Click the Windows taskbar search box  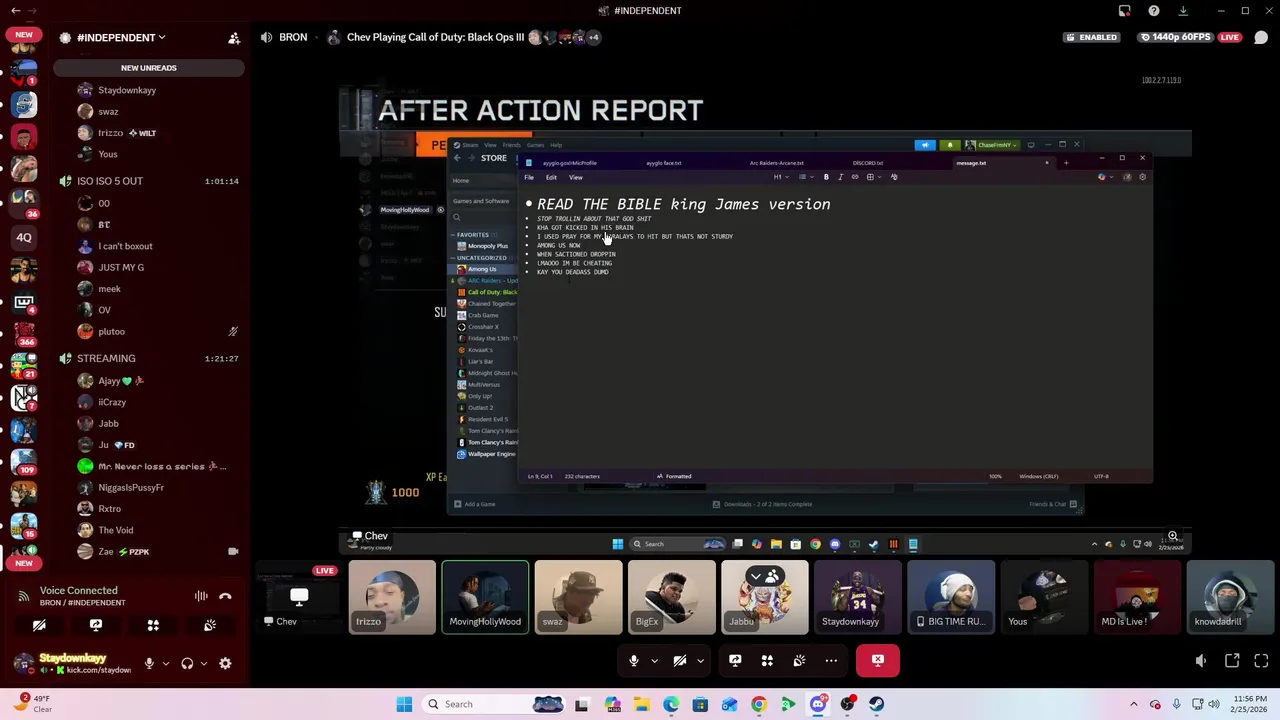point(493,704)
